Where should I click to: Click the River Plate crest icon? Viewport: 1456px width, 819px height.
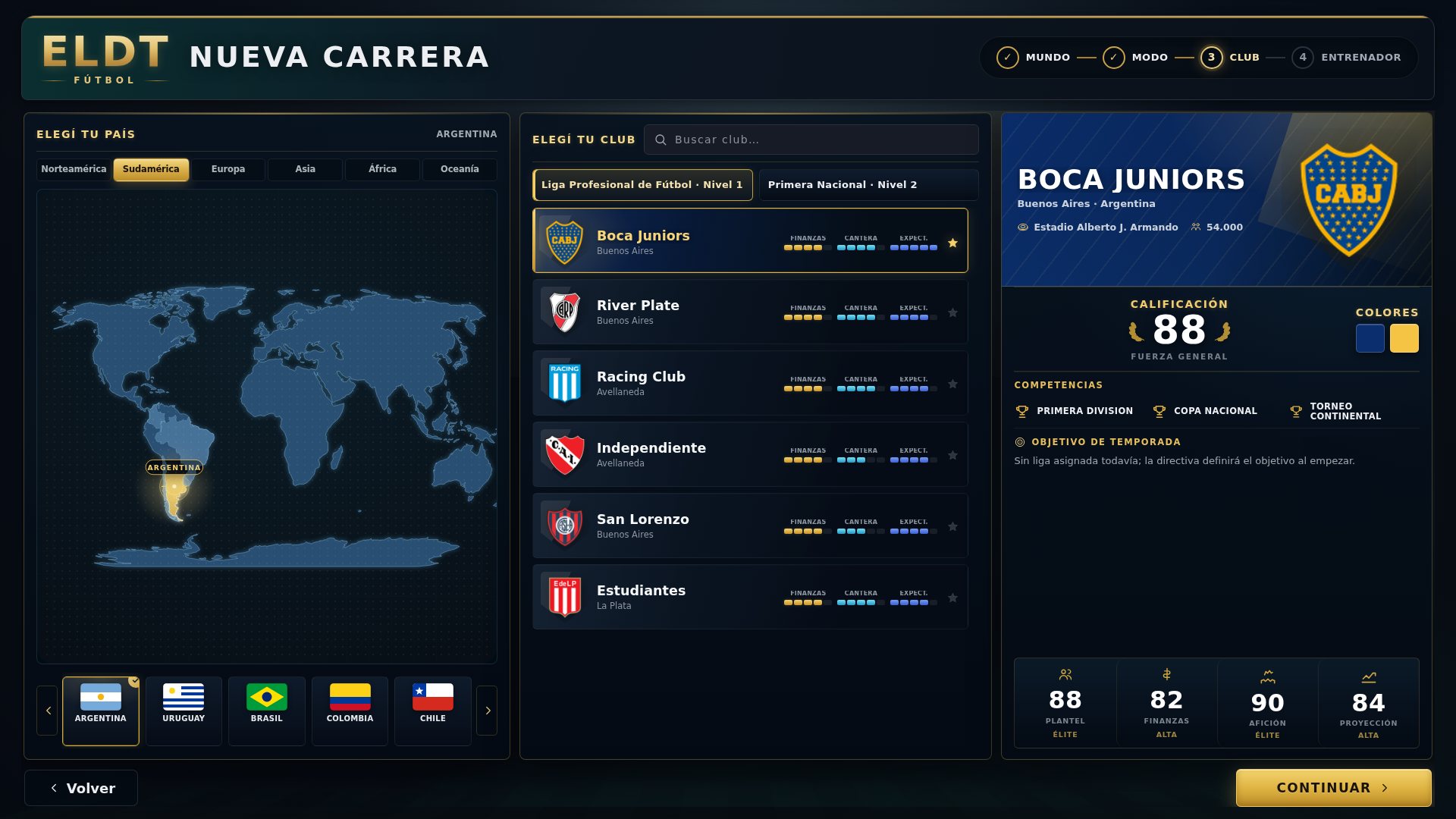click(x=565, y=312)
